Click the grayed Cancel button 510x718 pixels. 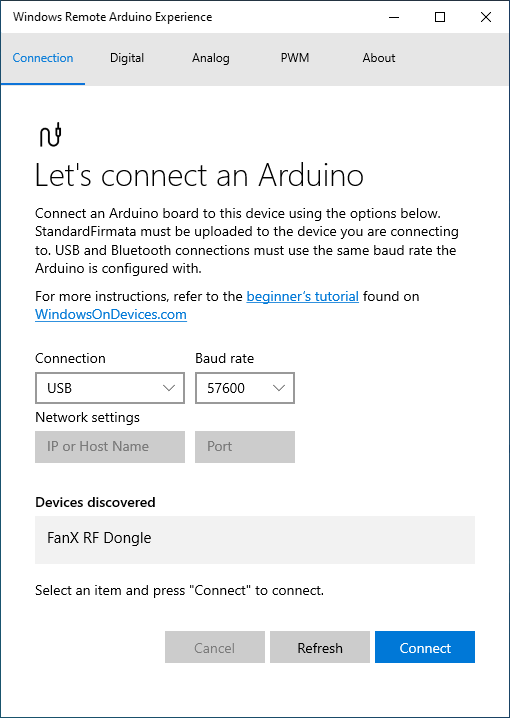click(x=215, y=647)
